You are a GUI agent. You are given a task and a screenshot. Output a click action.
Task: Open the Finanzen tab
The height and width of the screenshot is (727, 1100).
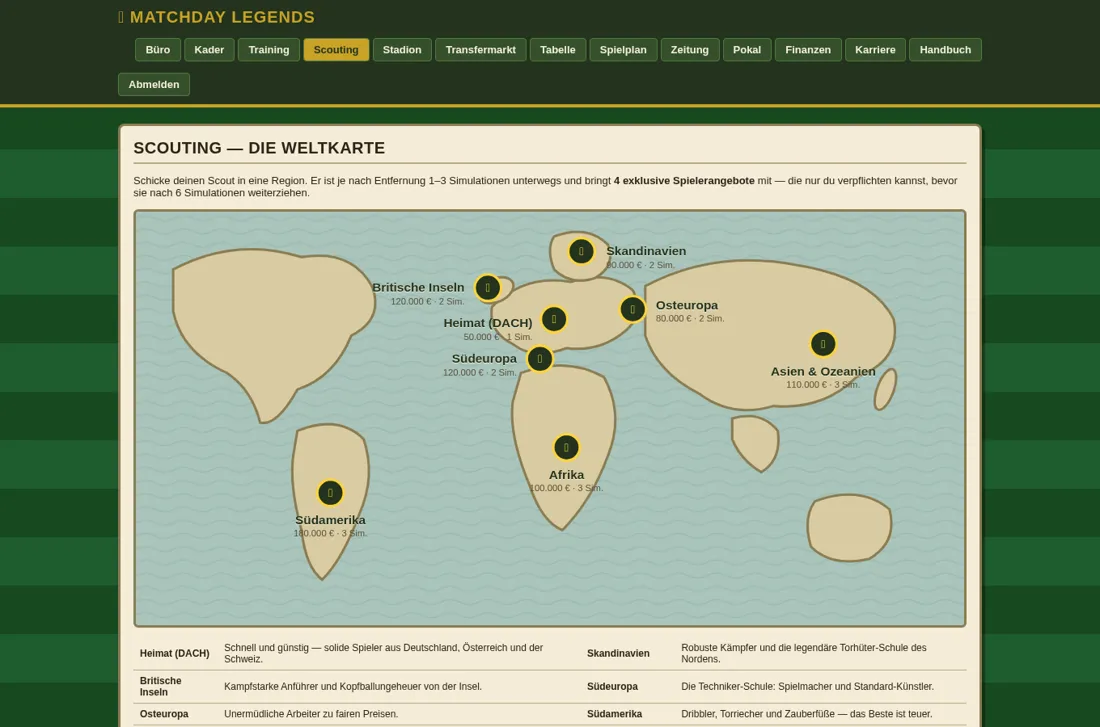click(x=808, y=50)
